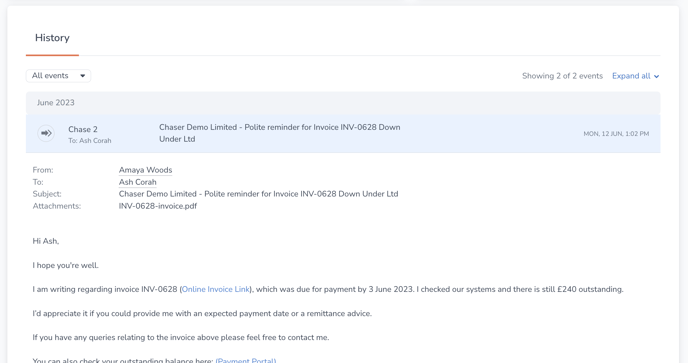The height and width of the screenshot is (363, 688).
Task: Open the History tab
Action: tap(52, 38)
